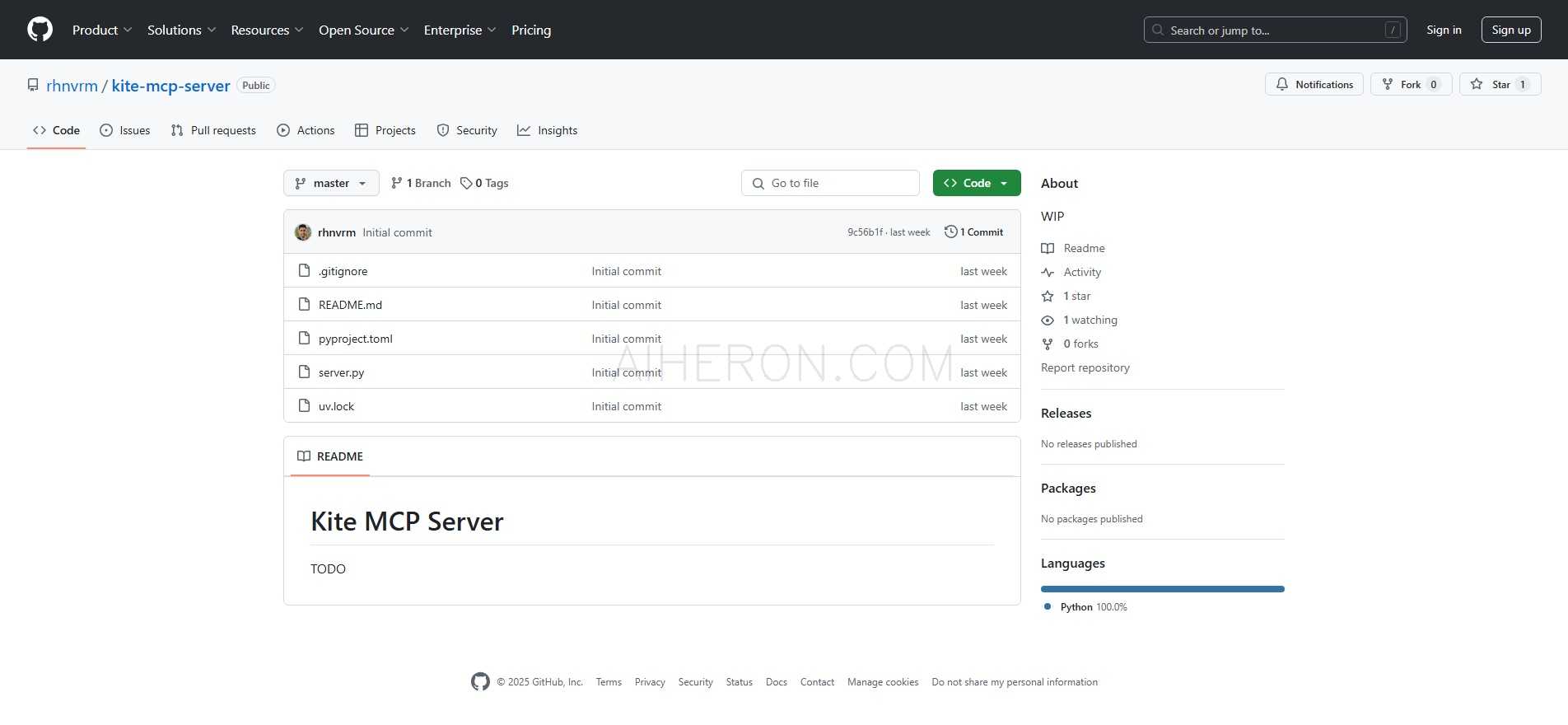Open footer Privacy link
Viewport: 1568px width, 725px height.
pos(650,682)
